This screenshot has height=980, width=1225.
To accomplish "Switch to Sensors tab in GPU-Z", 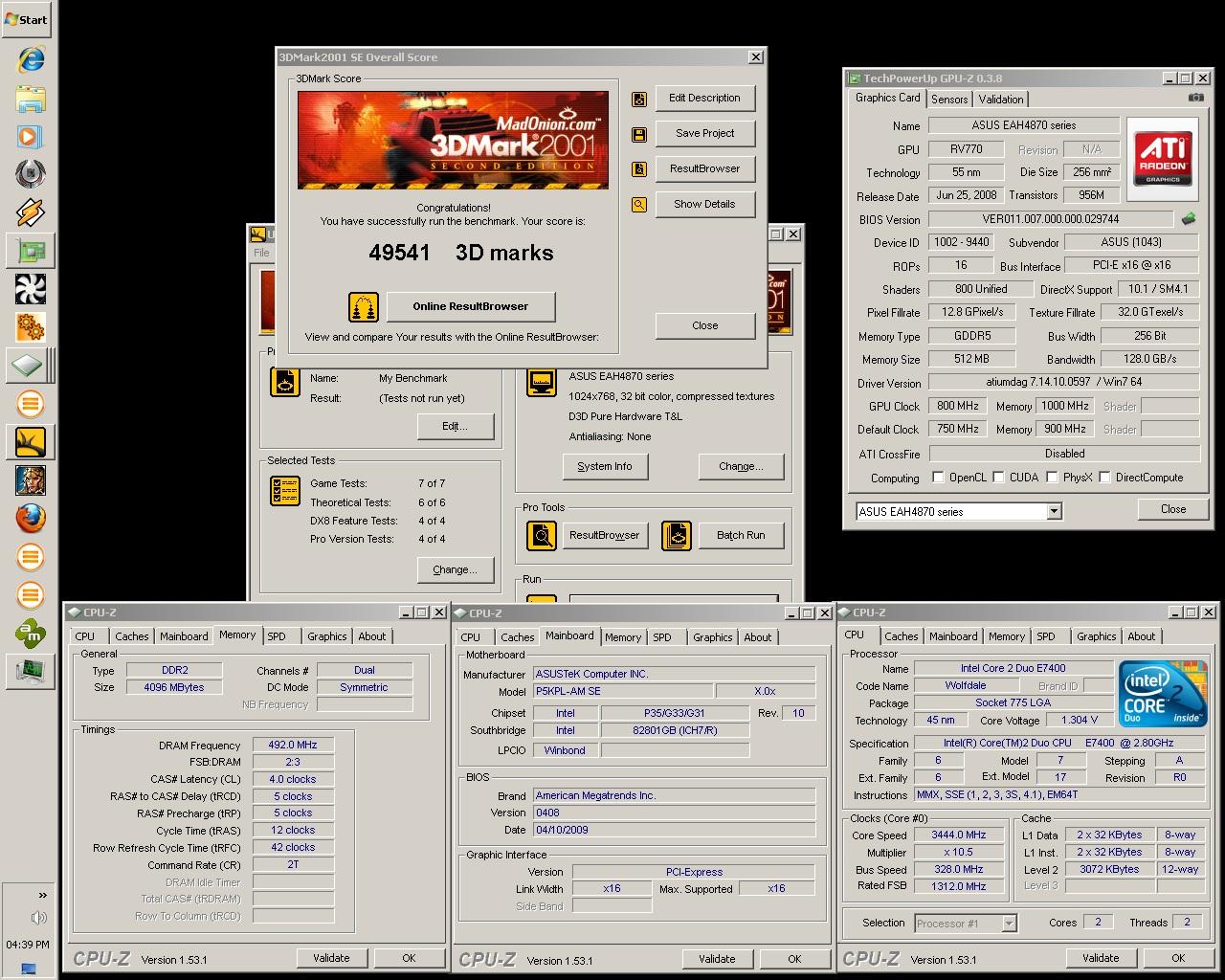I will tap(949, 99).
